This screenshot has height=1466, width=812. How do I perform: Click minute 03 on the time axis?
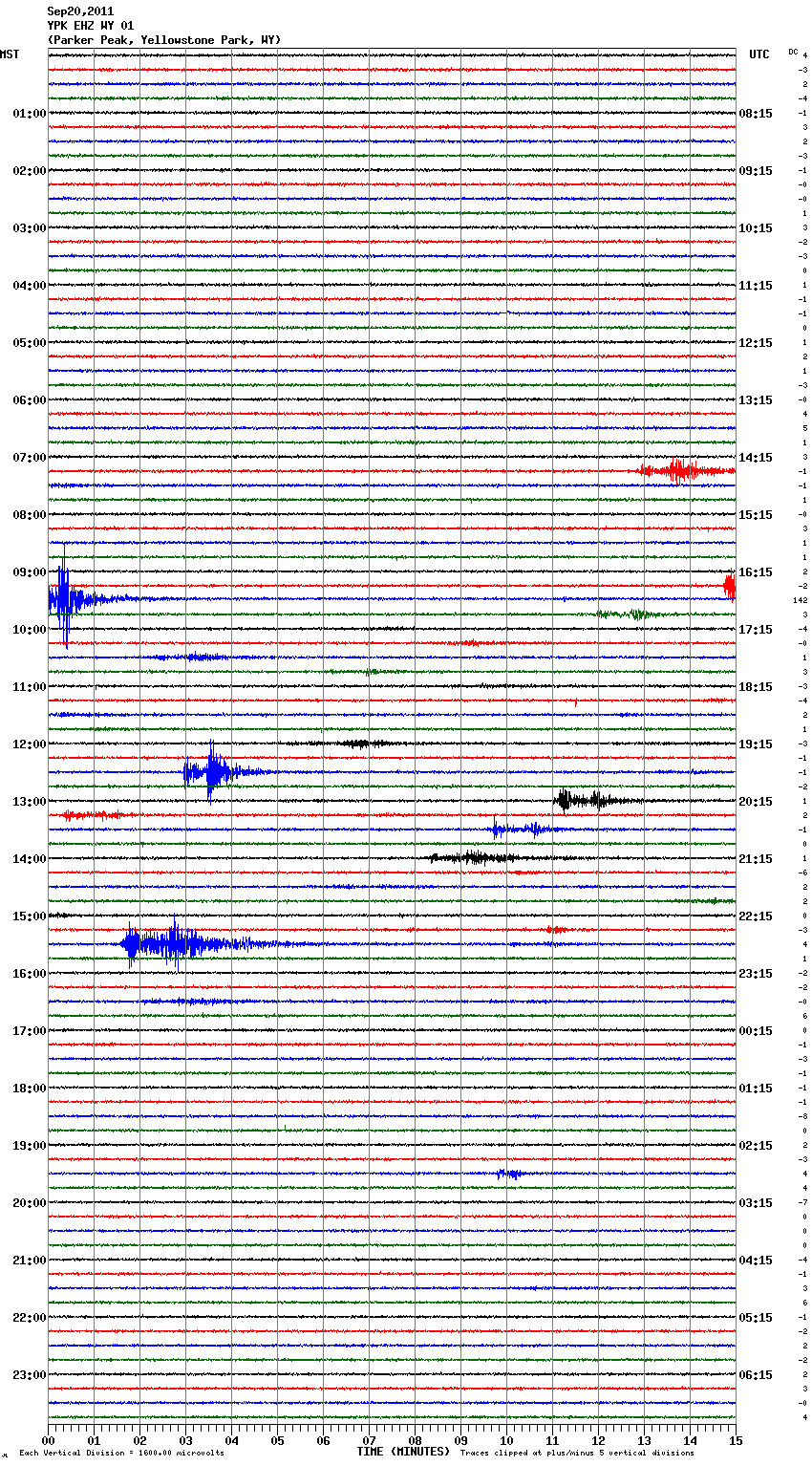[x=185, y=1440]
